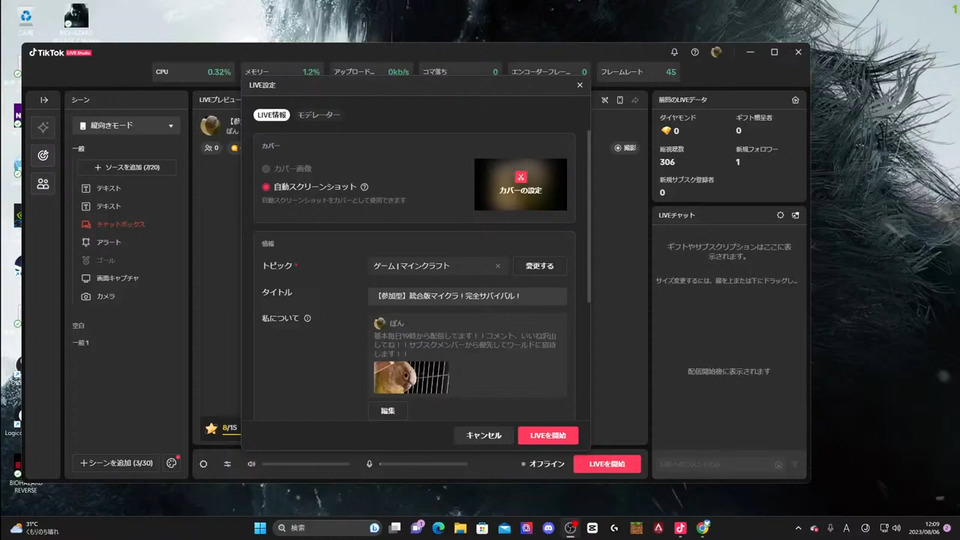Click the taskbar 検索 search box
This screenshot has width=960, height=540.
[x=327, y=528]
